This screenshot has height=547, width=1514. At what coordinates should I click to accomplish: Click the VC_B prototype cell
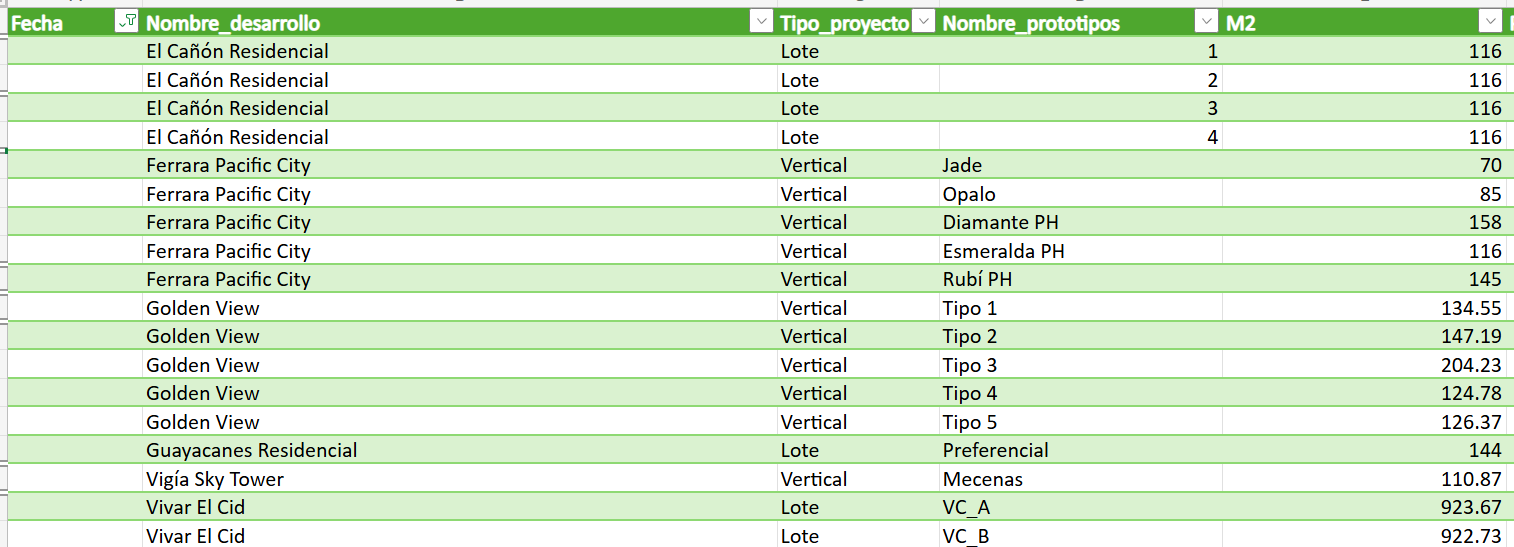965,537
